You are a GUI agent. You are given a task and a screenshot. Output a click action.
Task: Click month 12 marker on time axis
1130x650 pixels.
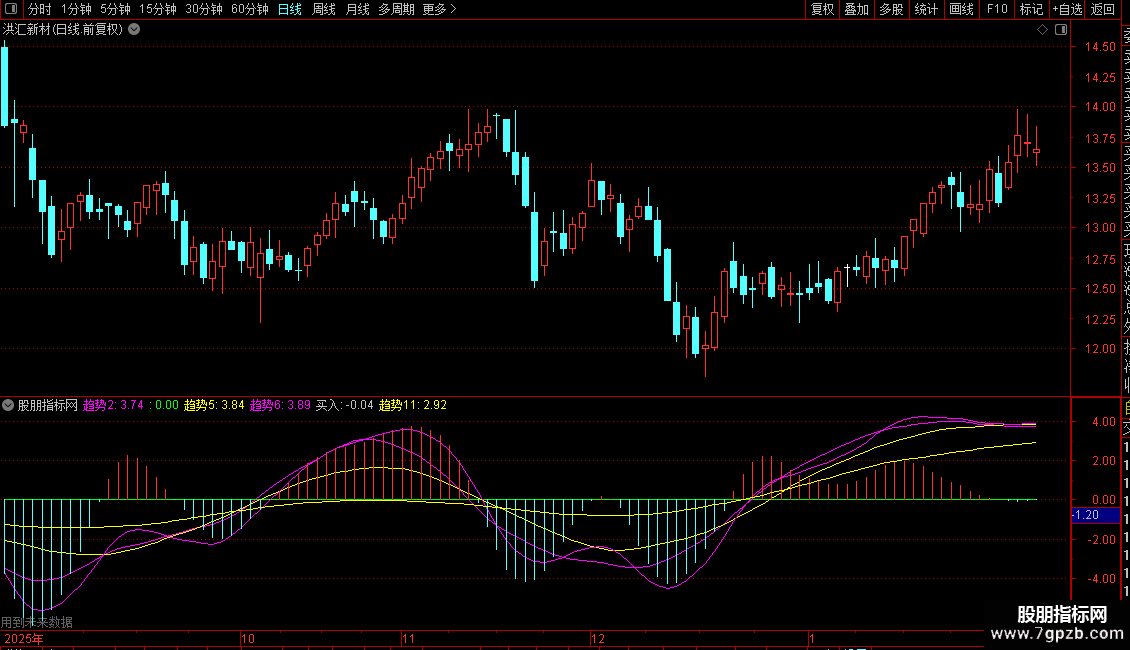pyautogui.click(x=597, y=638)
